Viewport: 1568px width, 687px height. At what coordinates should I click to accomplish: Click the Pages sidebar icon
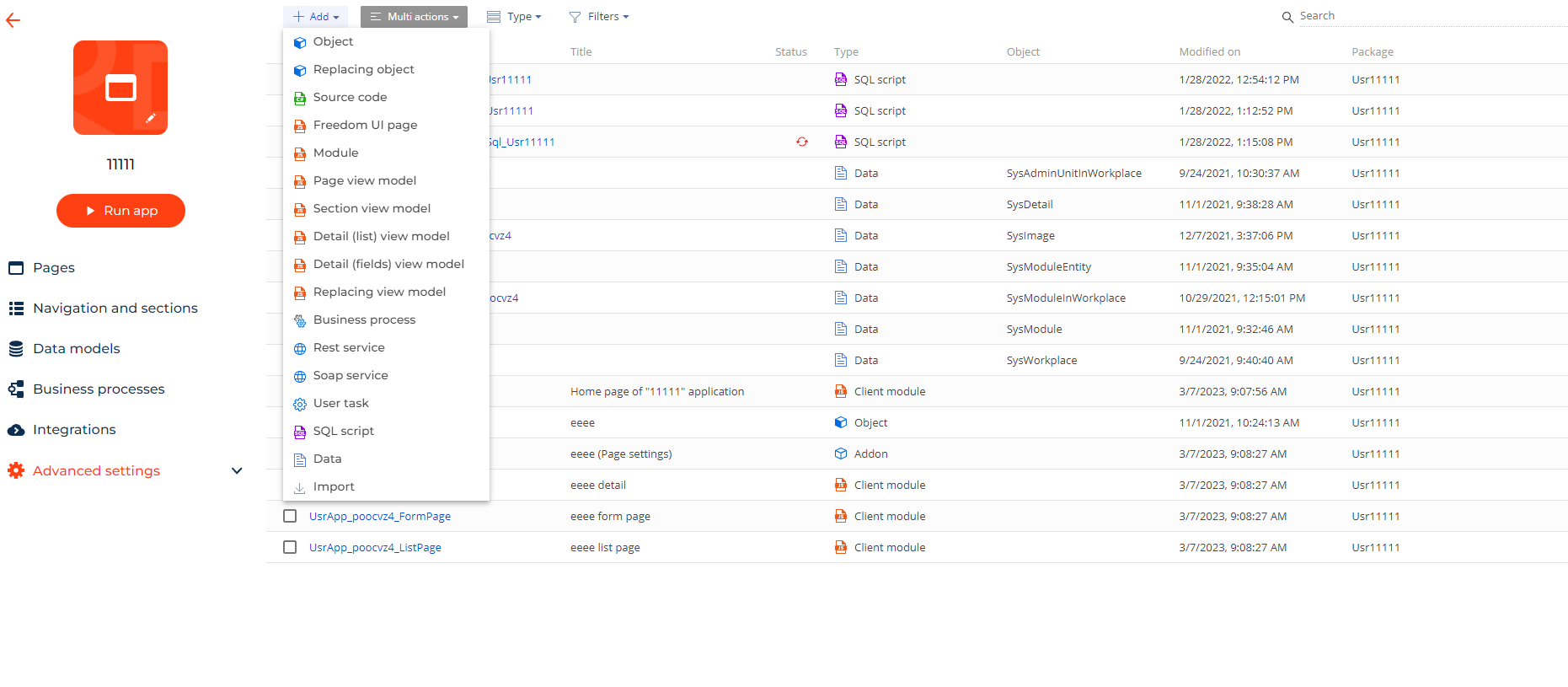click(x=16, y=268)
